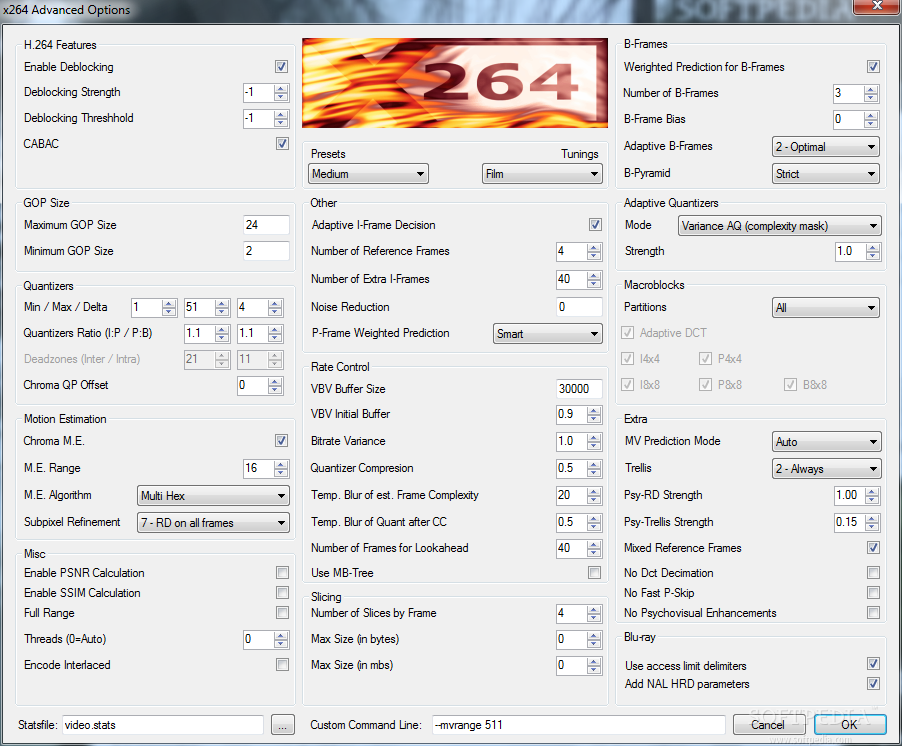Close the x264 Advanced Options dialog
The height and width of the screenshot is (746, 902).
tap(877, 6)
